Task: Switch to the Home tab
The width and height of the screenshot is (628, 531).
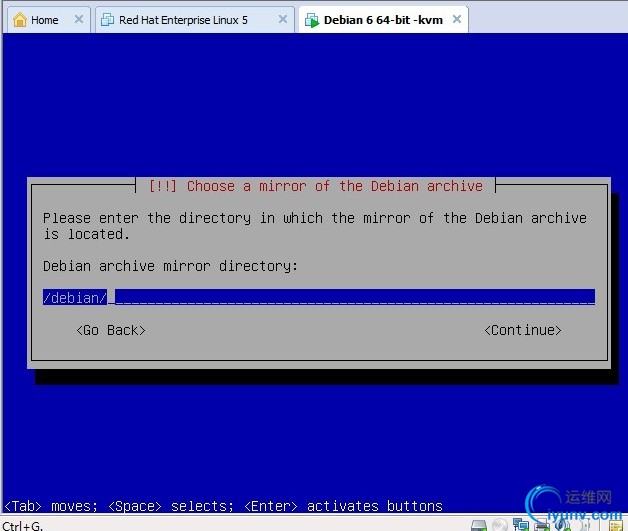Action: 47,20
